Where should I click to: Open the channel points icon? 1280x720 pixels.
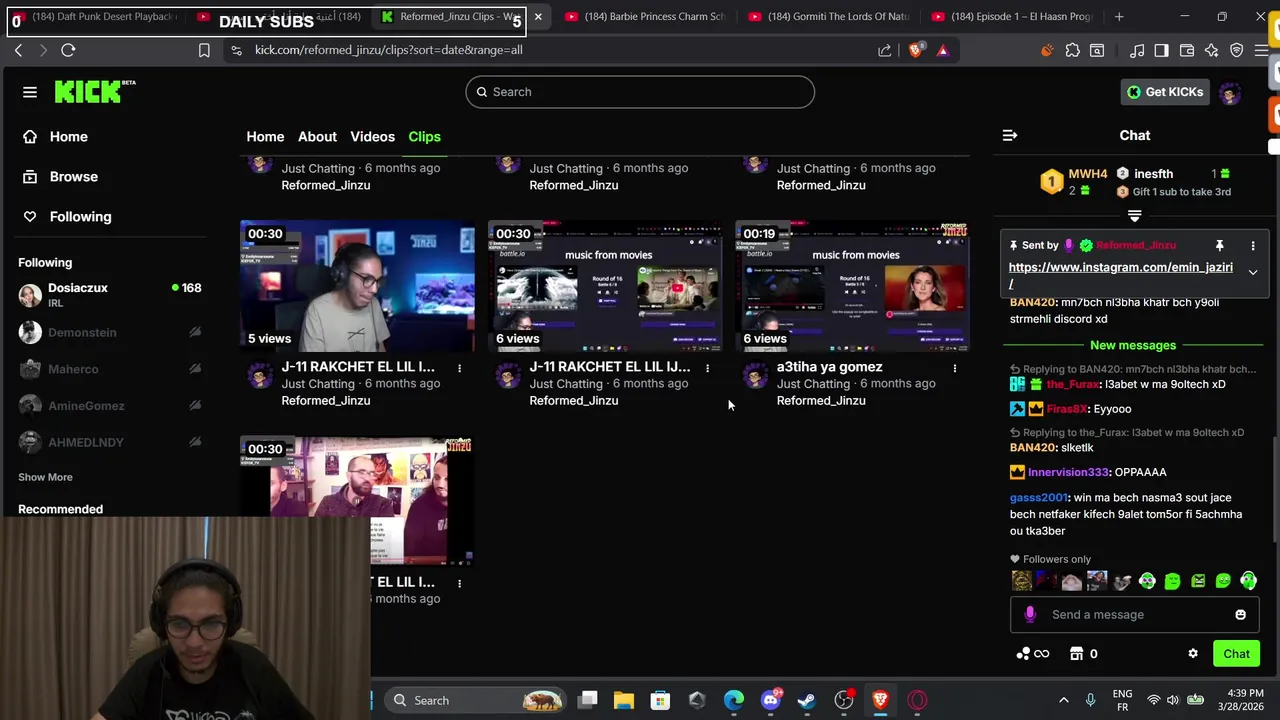point(1032,654)
